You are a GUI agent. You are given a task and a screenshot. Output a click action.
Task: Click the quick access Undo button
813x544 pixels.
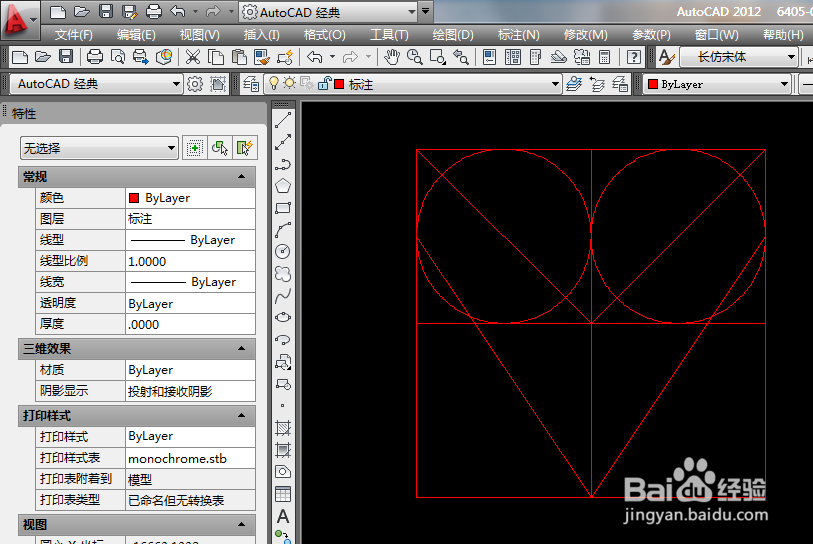[177, 11]
